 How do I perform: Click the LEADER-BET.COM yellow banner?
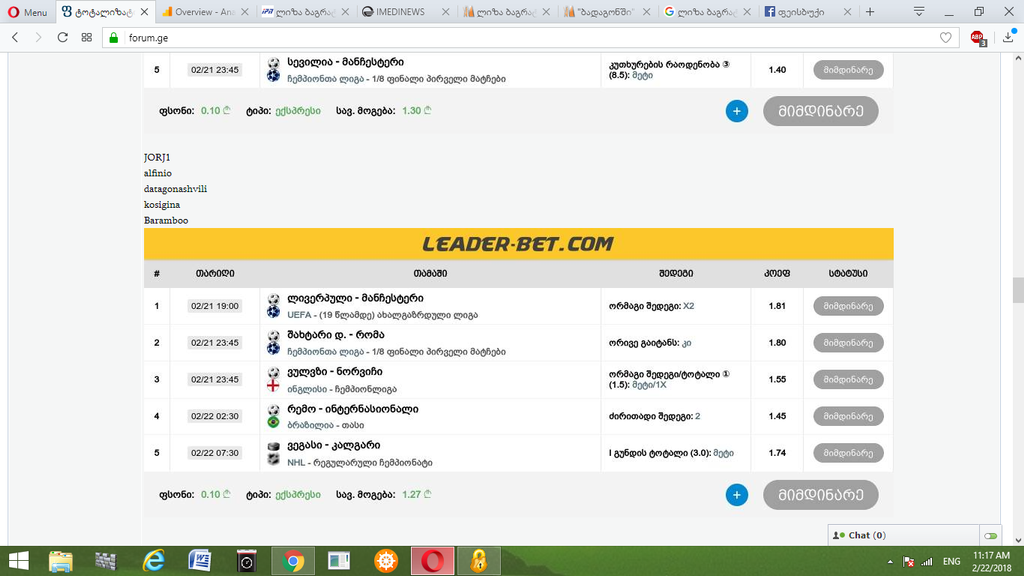[519, 244]
